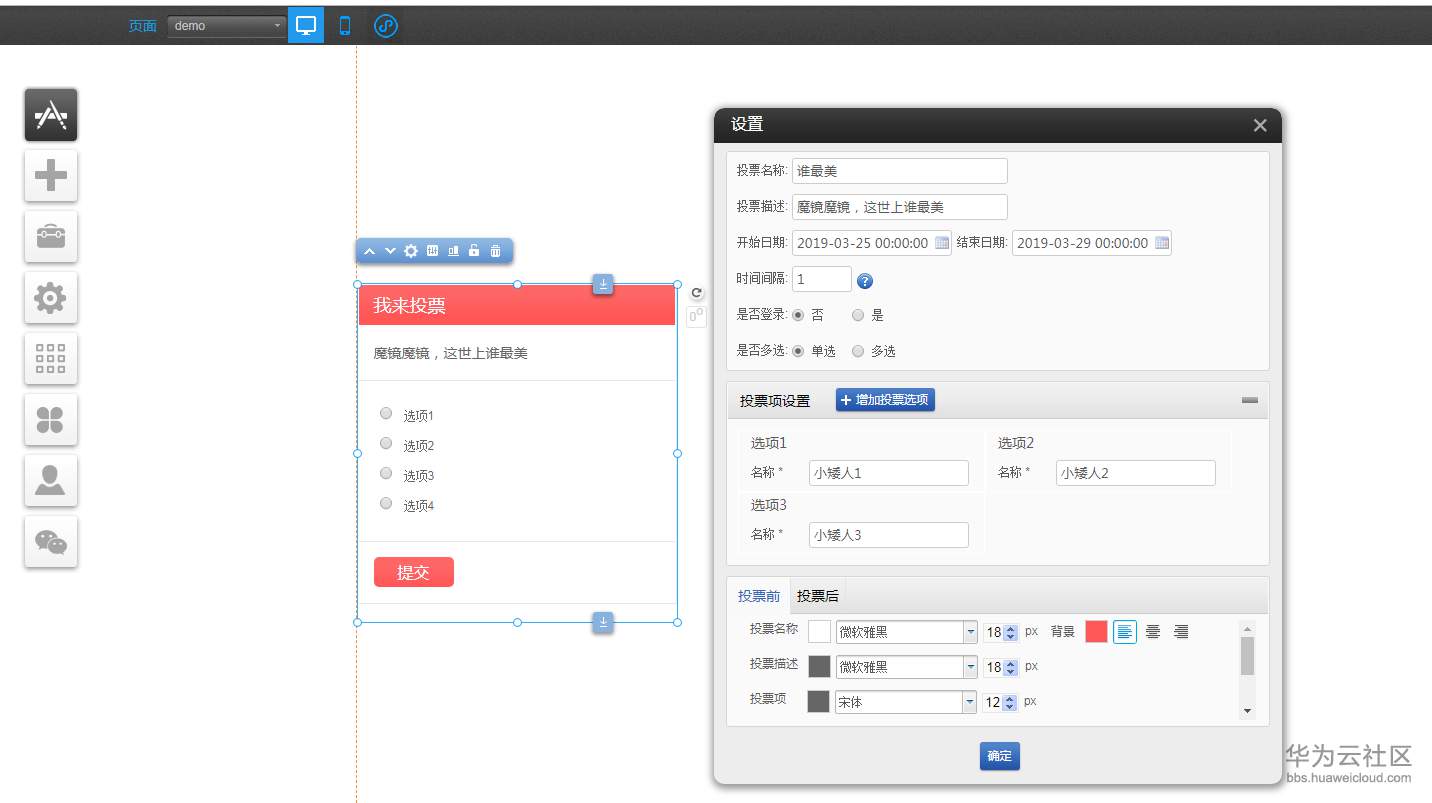This screenshot has height=803, width=1432.
Task: Close the 设置 dialog
Action: (1260, 125)
